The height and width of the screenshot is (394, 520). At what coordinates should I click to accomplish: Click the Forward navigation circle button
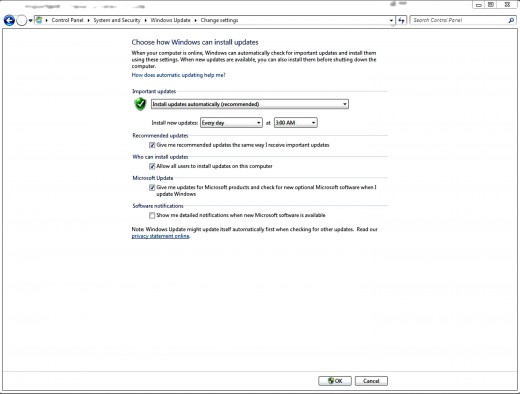22,20
